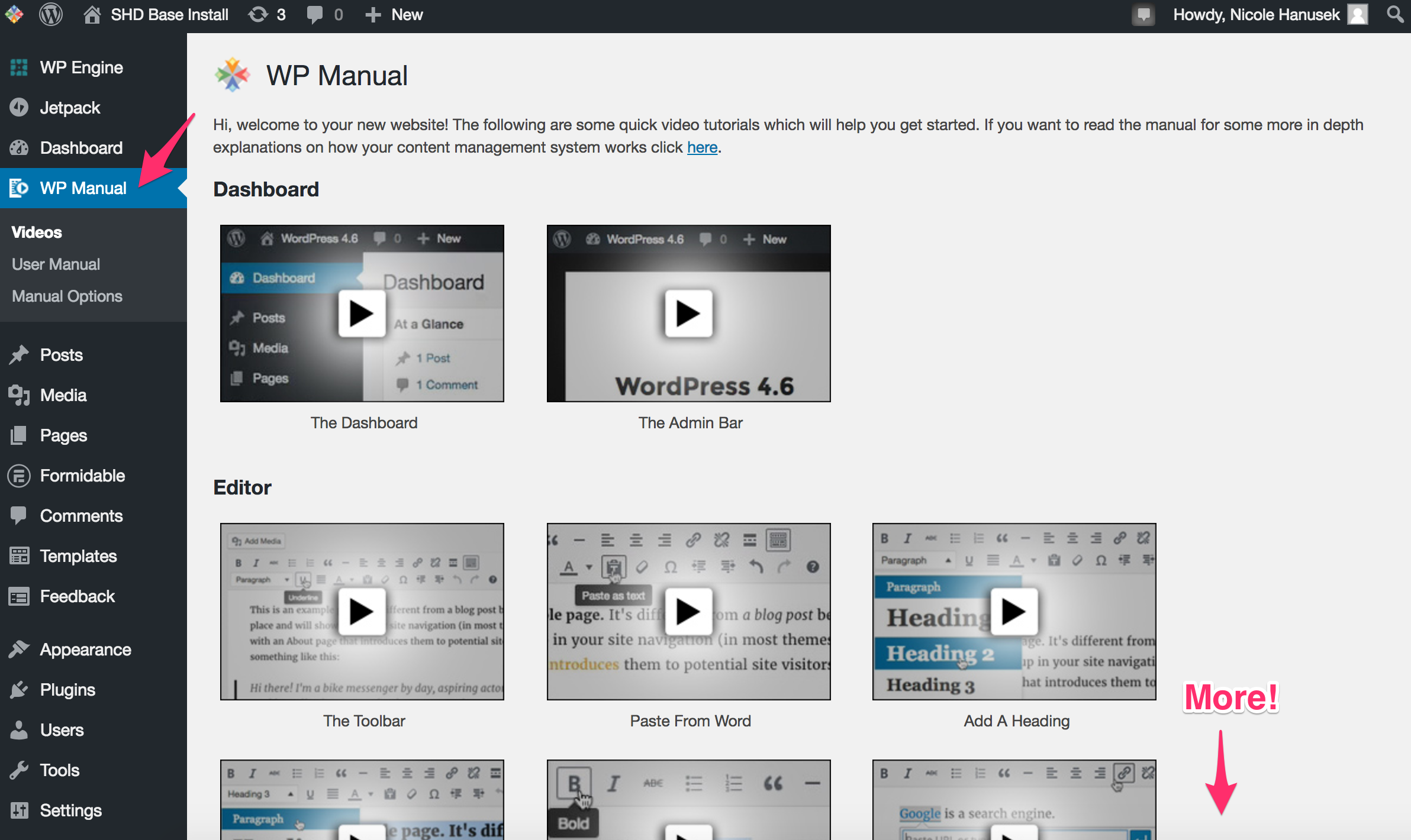Open the Add A Heading video thumbnail

coord(1014,612)
